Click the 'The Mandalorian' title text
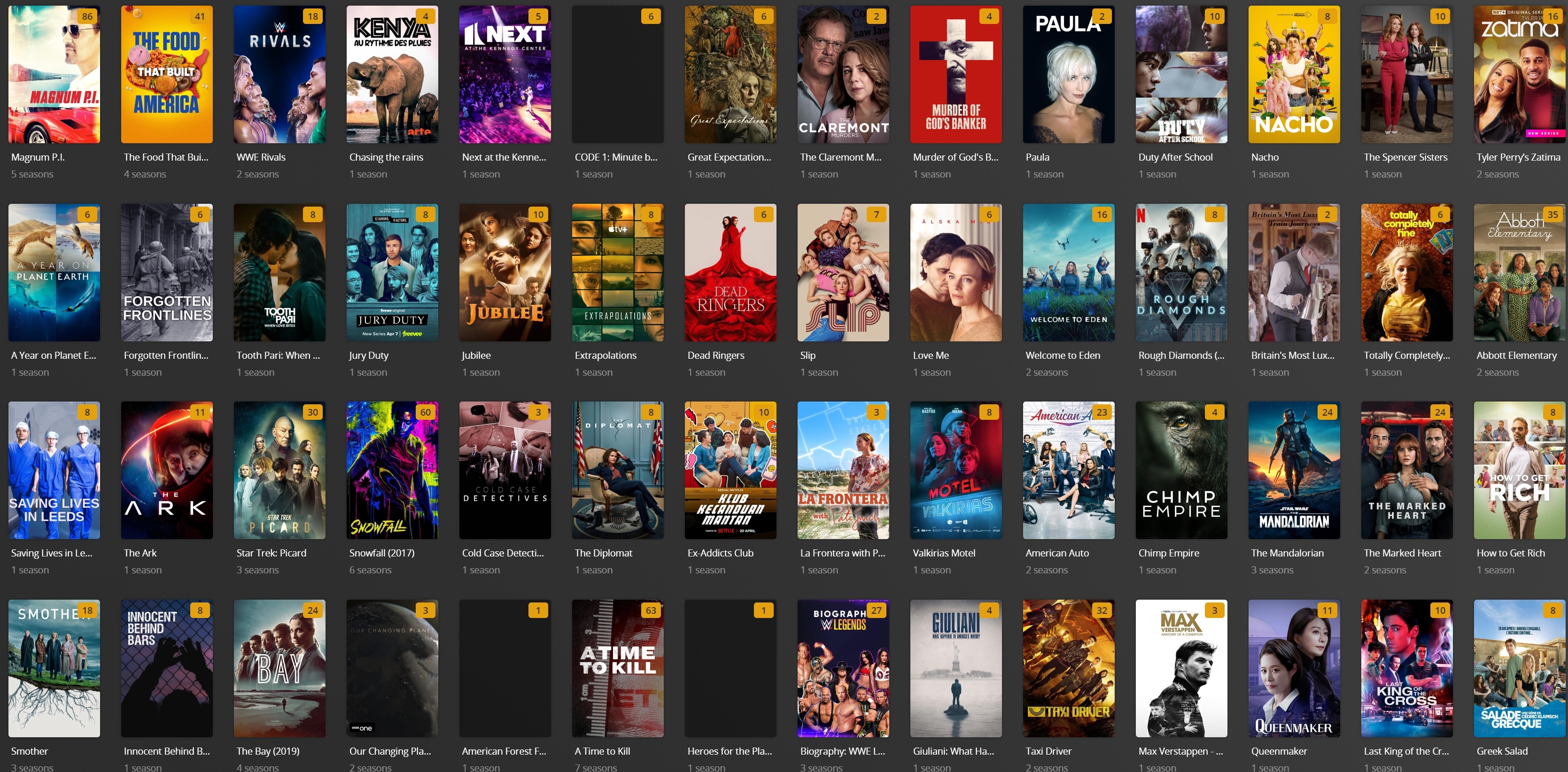This screenshot has height=772, width=1568. [1288, 553]
